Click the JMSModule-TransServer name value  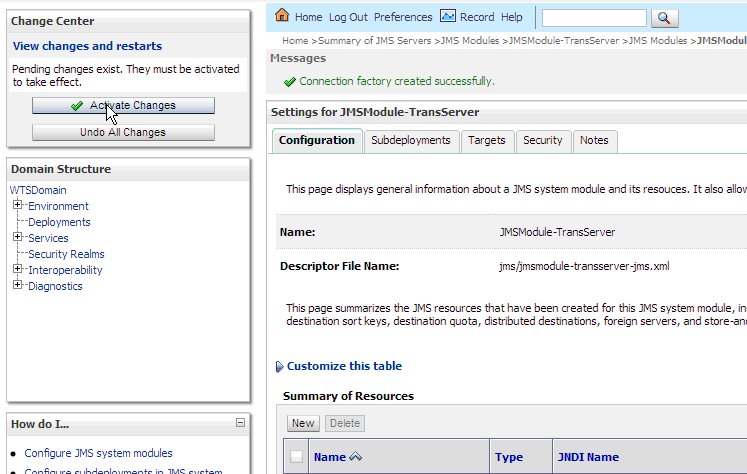click(x=557, y=232)
